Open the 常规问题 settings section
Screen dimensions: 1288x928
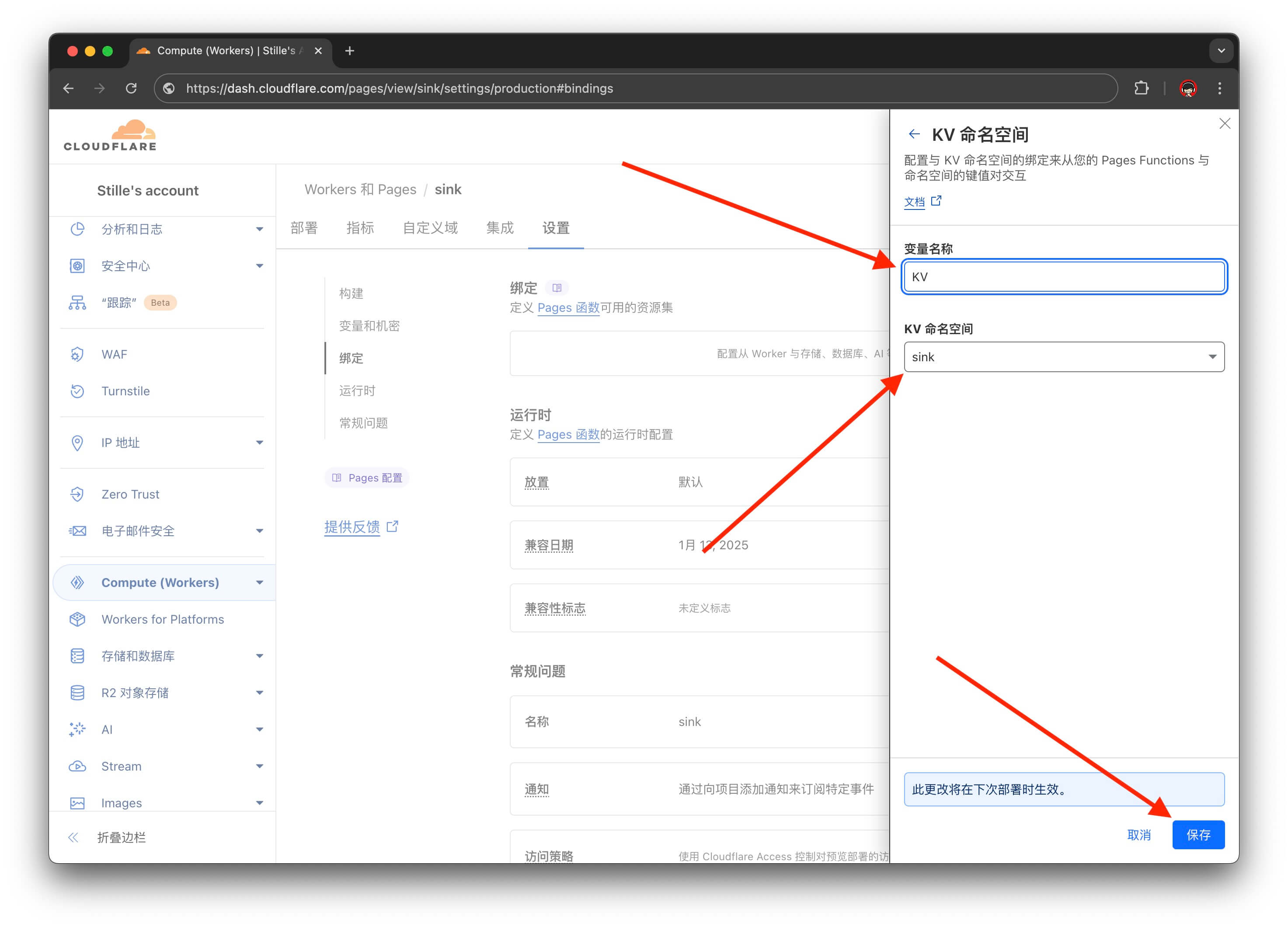(363, 423)
